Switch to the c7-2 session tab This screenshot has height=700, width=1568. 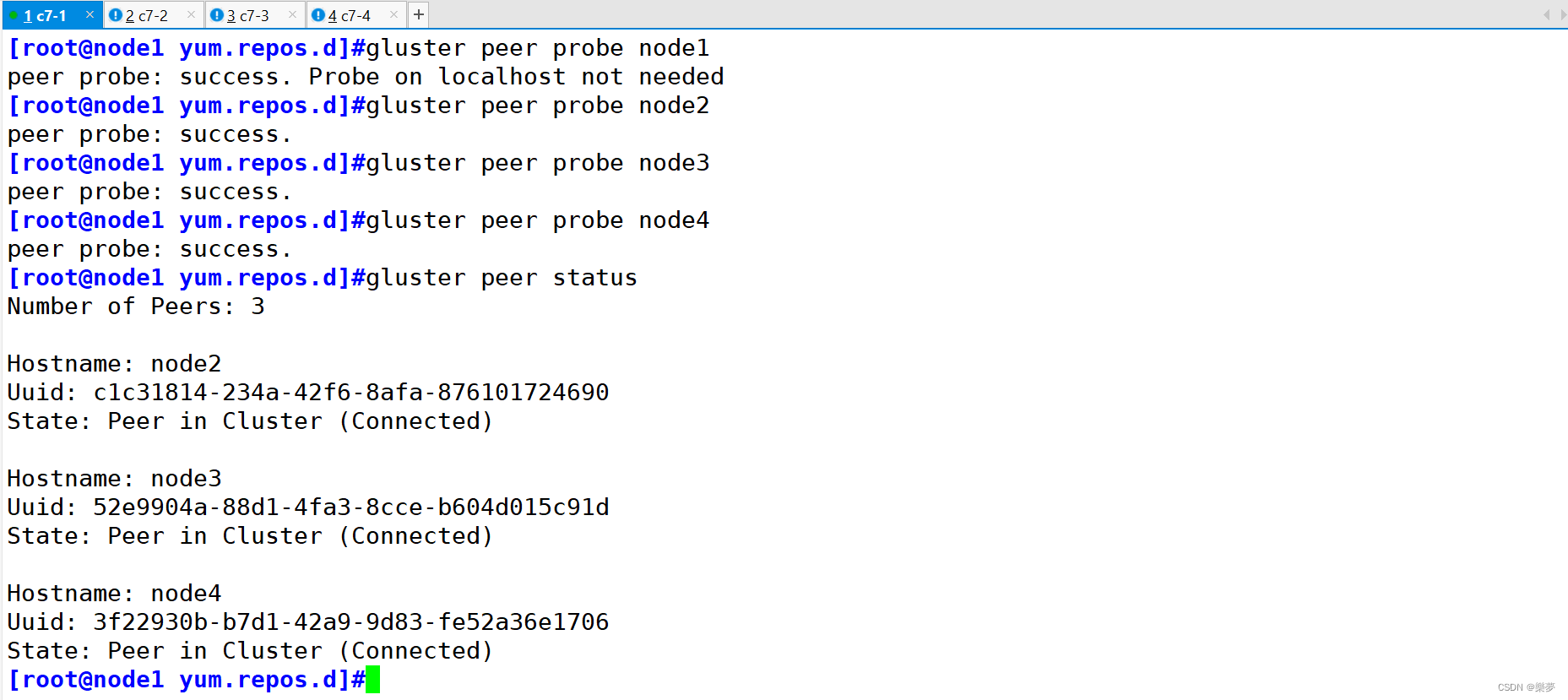tap(147, 15)
